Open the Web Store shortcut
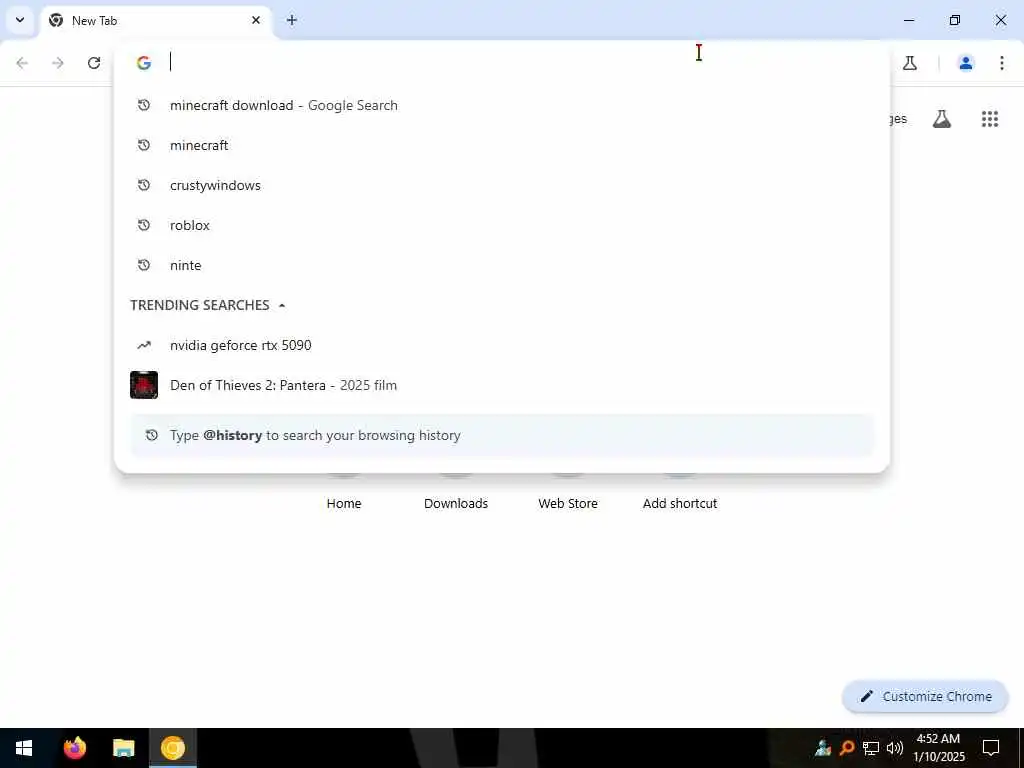The image size is (1024, 768). [x=568, y=504]
